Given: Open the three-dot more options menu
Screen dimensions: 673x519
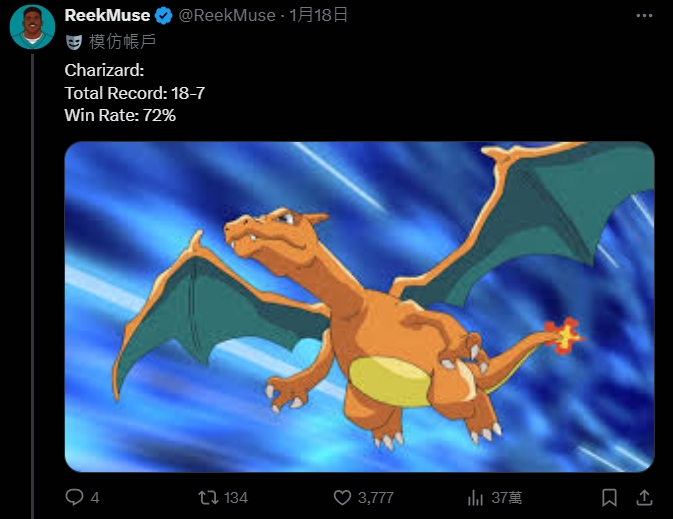Looking at the screenshot, I should coord(644,16).
